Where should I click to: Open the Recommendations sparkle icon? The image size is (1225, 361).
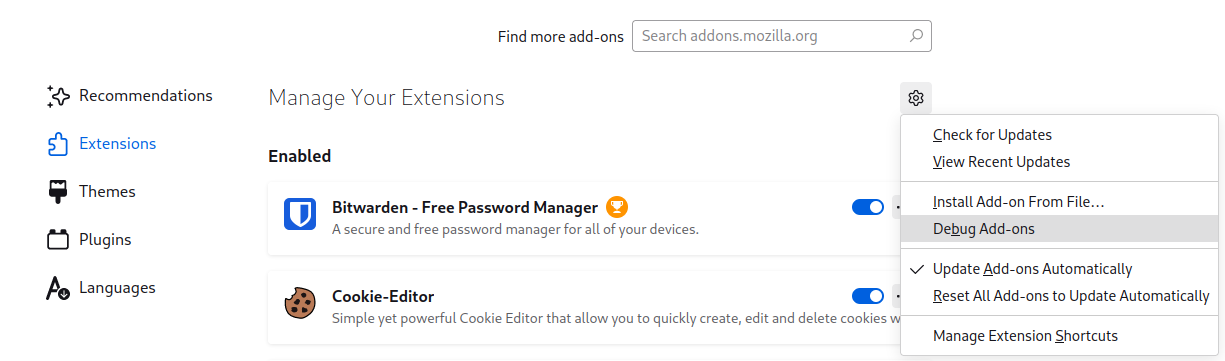pyautogui.click(x=58, y=96)
